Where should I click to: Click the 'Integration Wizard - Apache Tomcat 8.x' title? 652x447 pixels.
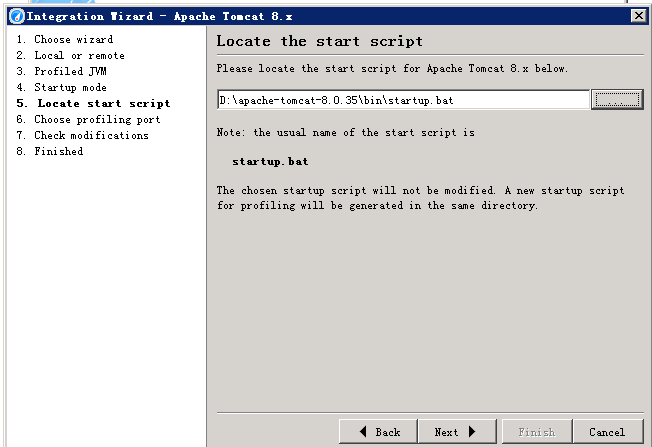click(160, 17)
